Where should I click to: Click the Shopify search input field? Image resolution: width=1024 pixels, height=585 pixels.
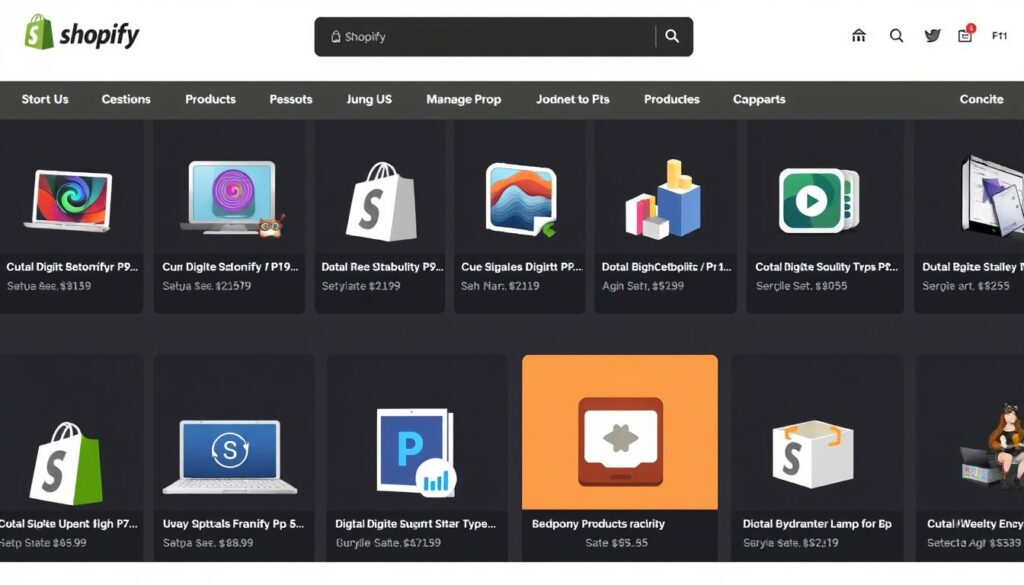(490, 37)
